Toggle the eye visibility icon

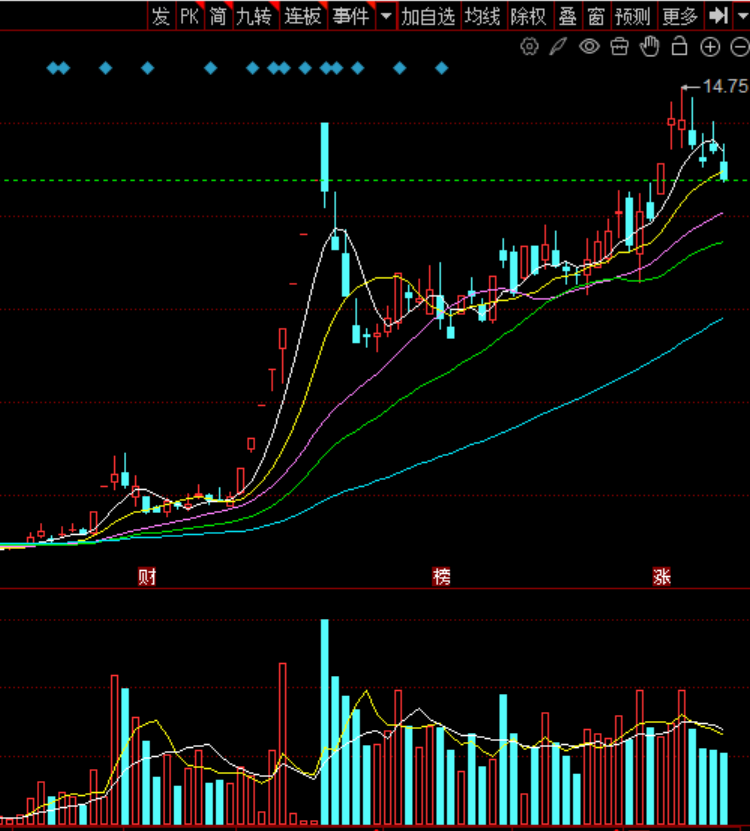589,46
